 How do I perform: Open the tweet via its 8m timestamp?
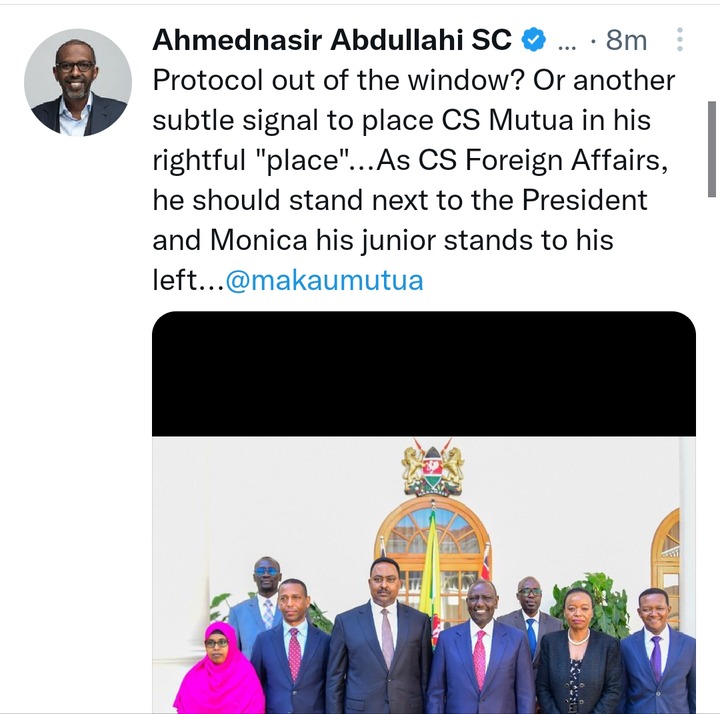tap(626, 40)
